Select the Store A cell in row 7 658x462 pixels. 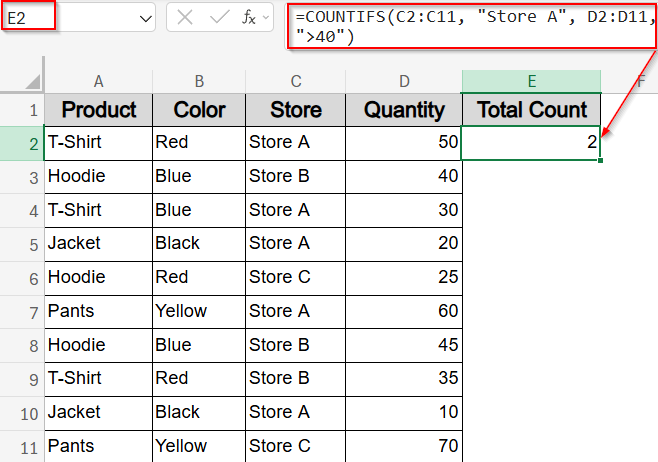coord(295,312)
